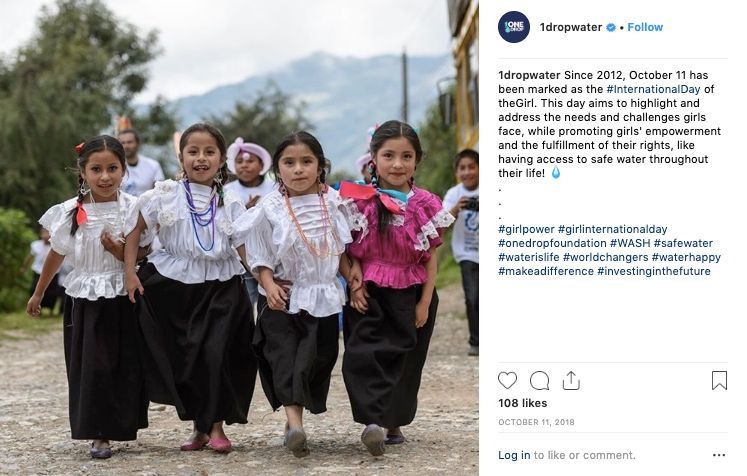Viewport: 747px width, 476px height.
Task: Share the post using the share icon
Action: coord(571,381)
